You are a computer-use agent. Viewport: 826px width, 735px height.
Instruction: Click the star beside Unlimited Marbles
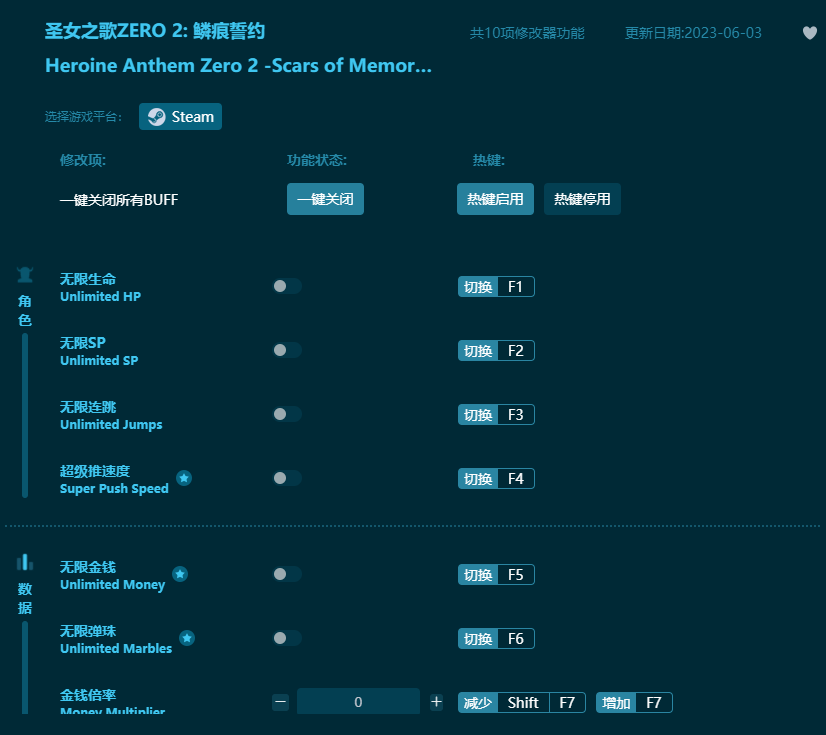188,638
